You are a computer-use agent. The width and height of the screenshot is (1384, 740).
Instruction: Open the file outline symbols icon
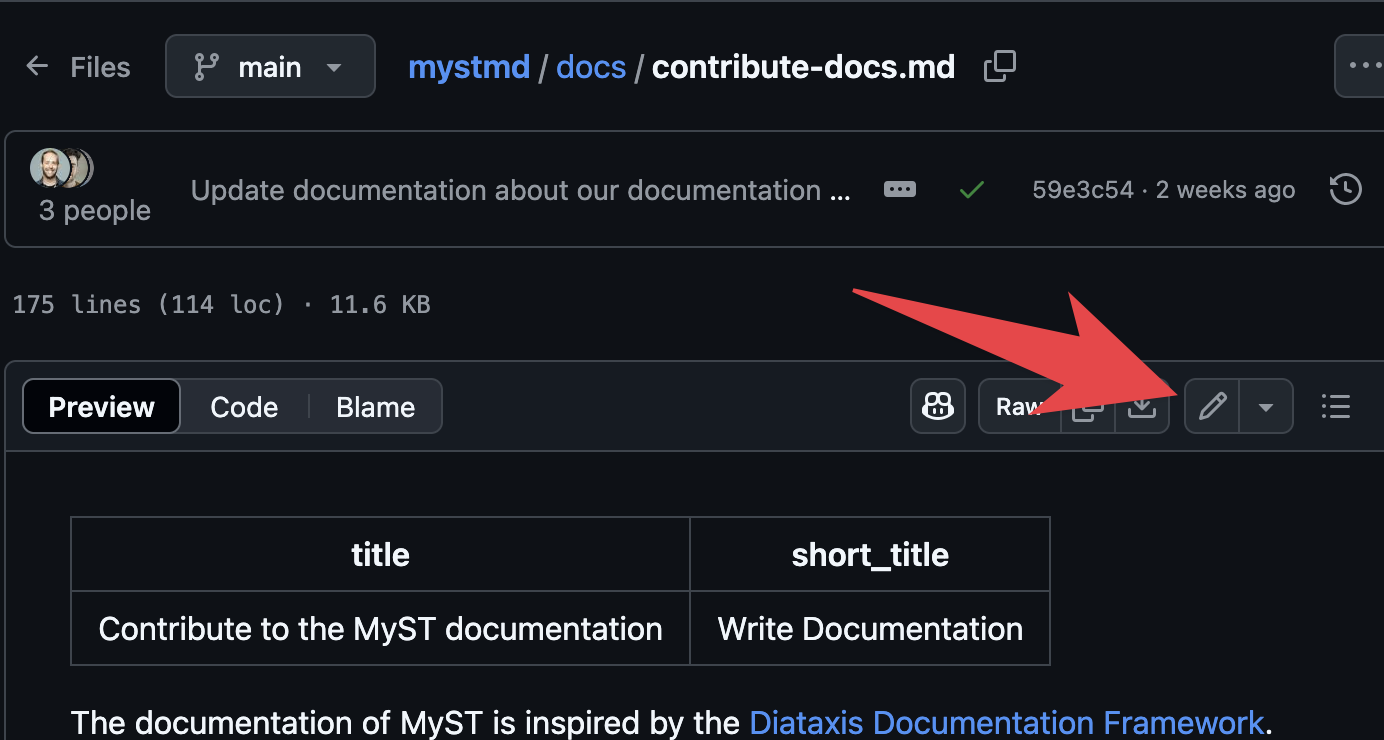tap(1336, 406)
